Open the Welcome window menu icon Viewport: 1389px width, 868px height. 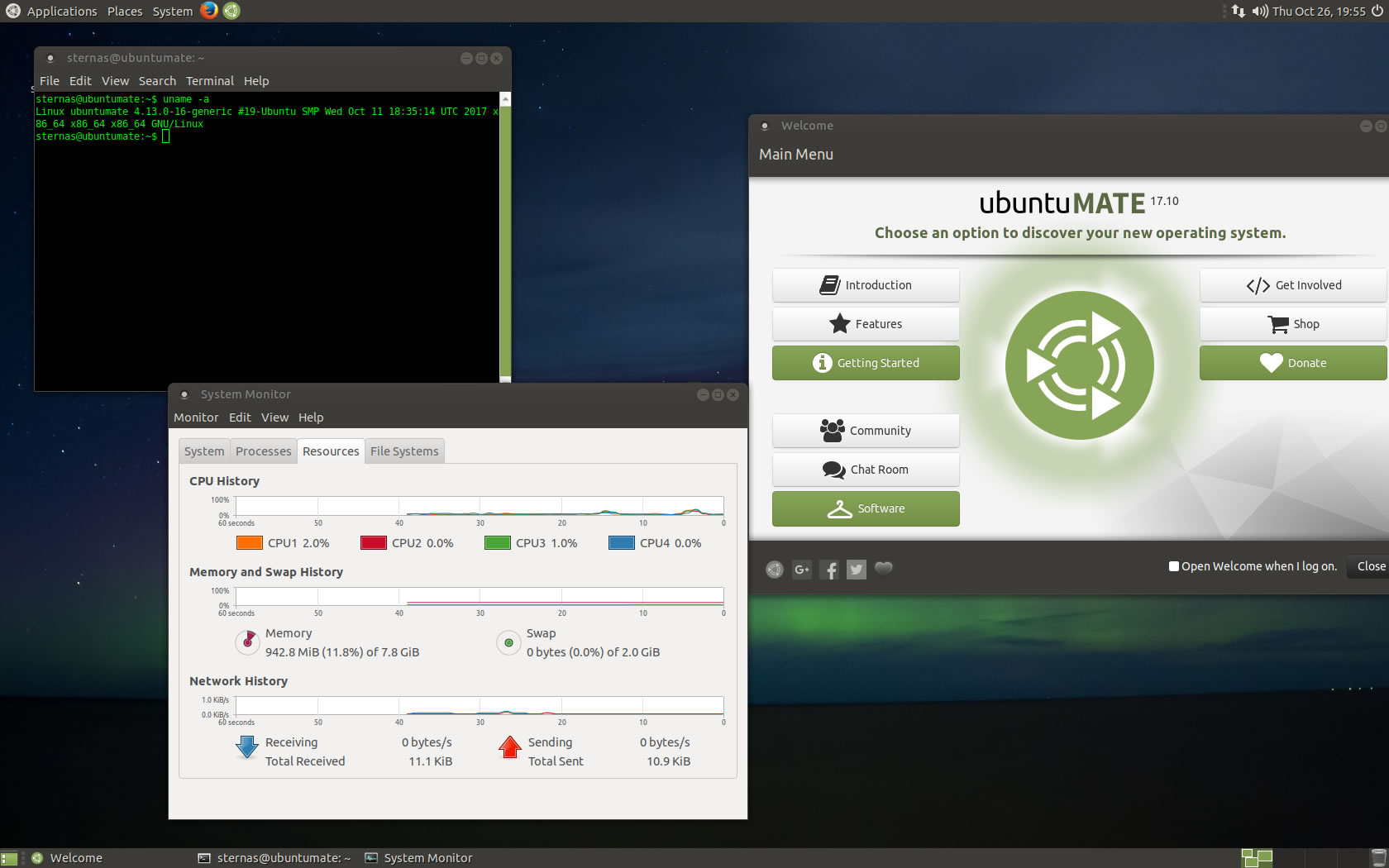(x=765, y=126)
